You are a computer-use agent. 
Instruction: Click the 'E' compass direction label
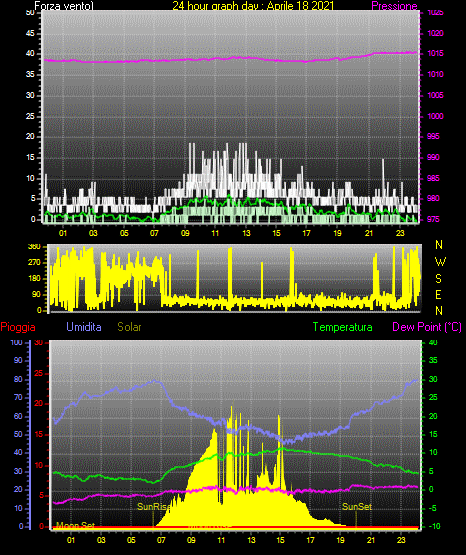click(438, 294)
